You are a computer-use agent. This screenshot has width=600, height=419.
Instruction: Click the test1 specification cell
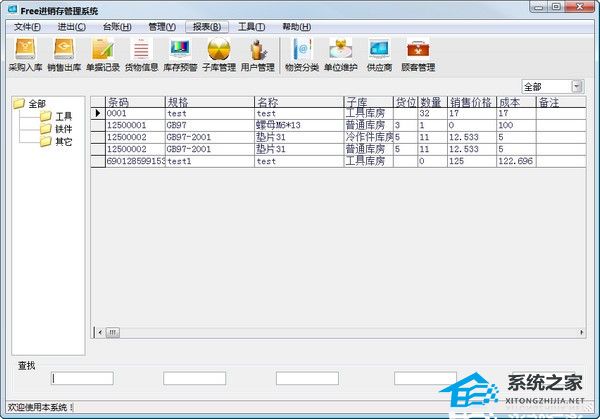210,161
